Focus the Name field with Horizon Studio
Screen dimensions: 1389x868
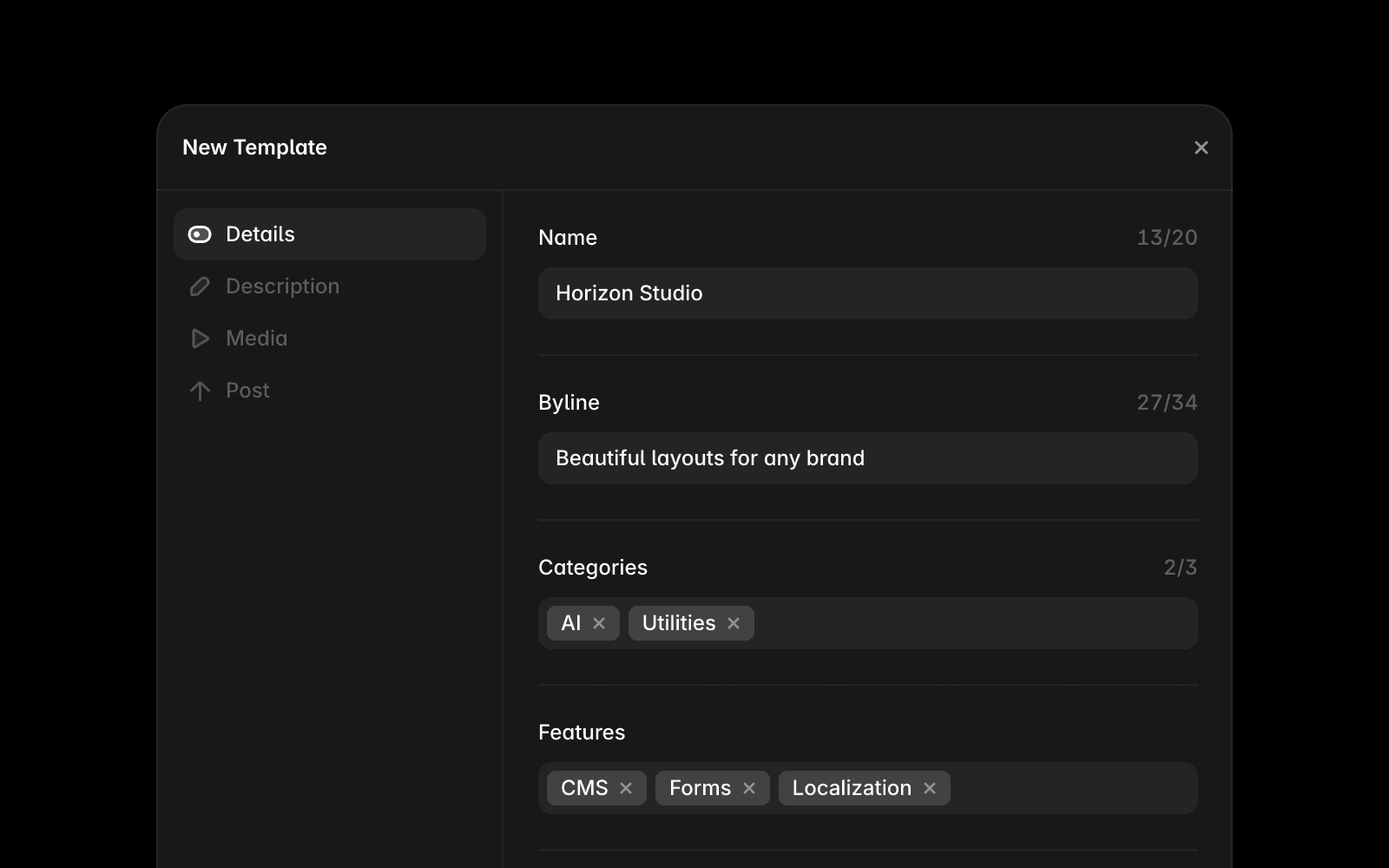point(868,293)
